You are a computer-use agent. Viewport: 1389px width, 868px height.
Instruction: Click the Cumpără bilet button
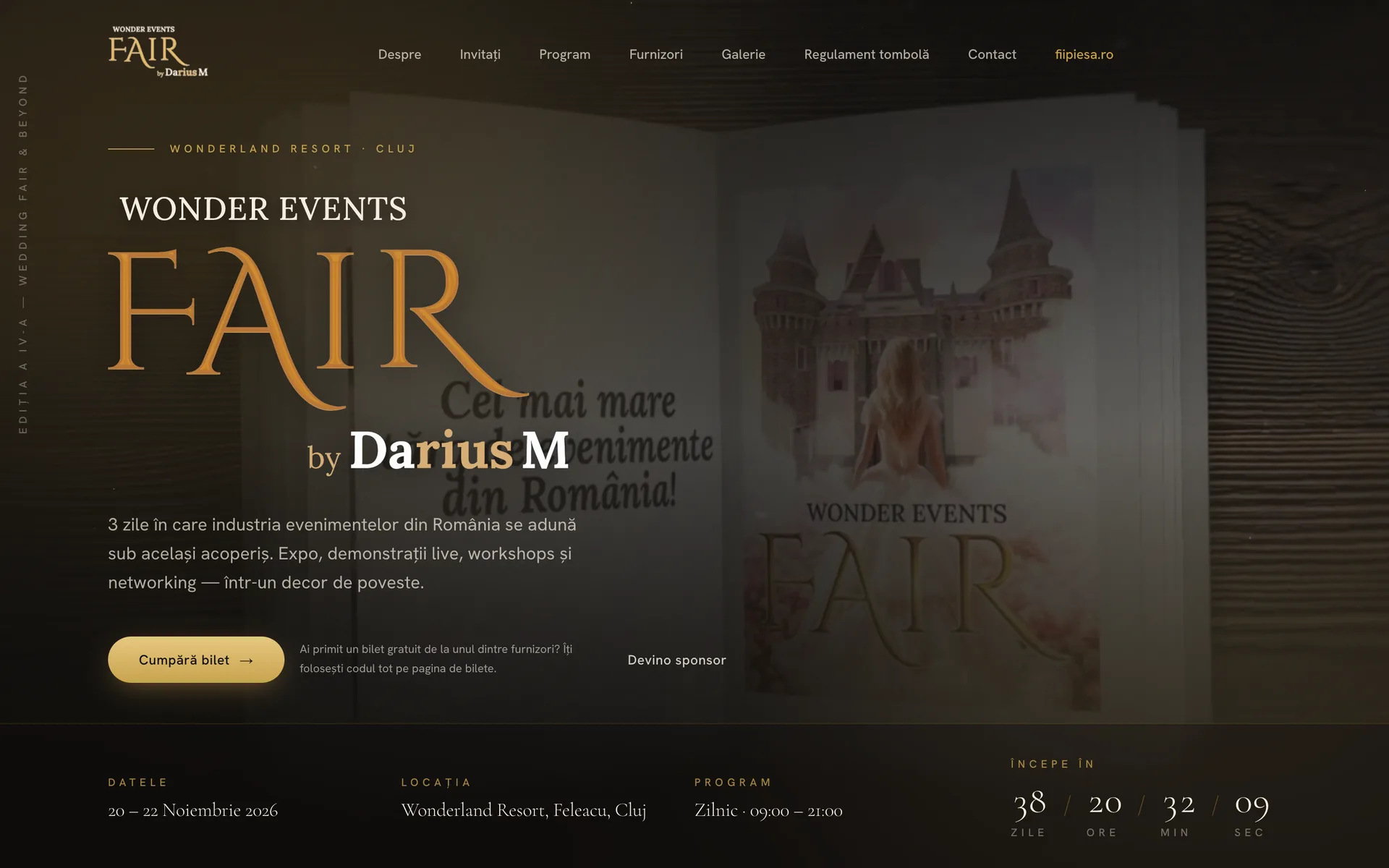pyautogui.click(x=196, y=660)
